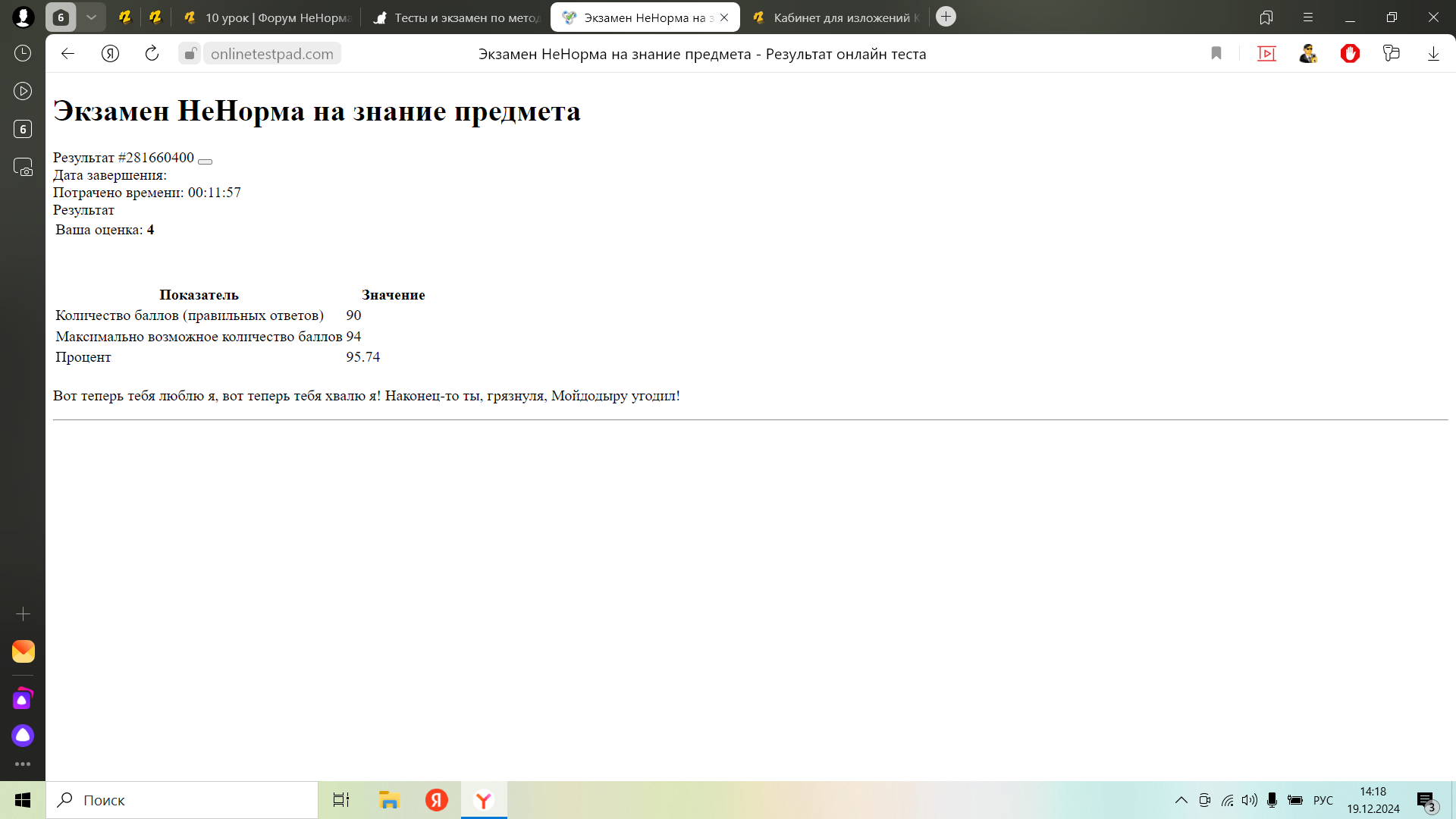Open Alice assistant icon in sidebar

[23, 735]
